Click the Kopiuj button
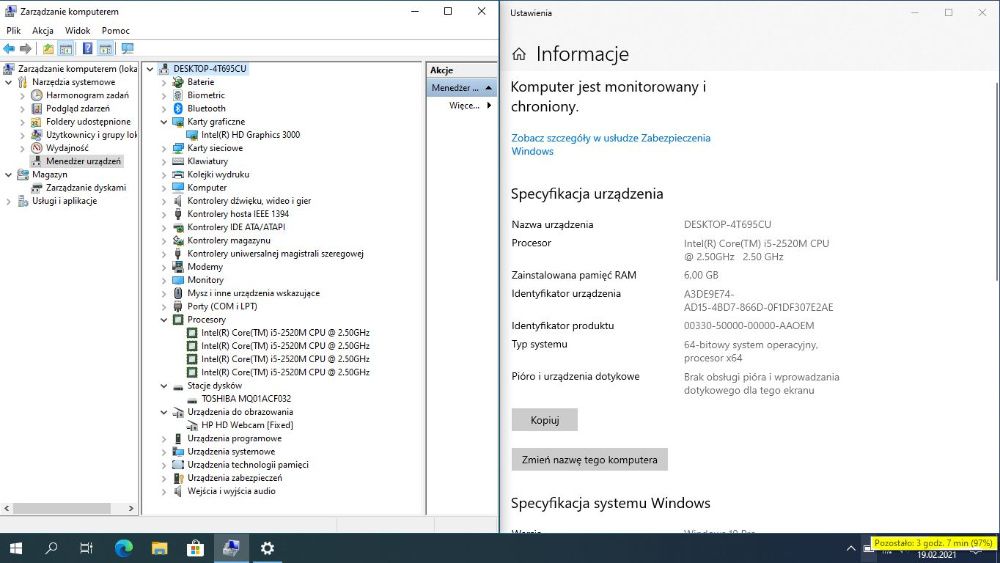Screen dimensions: 1000x563 [545, 420]
